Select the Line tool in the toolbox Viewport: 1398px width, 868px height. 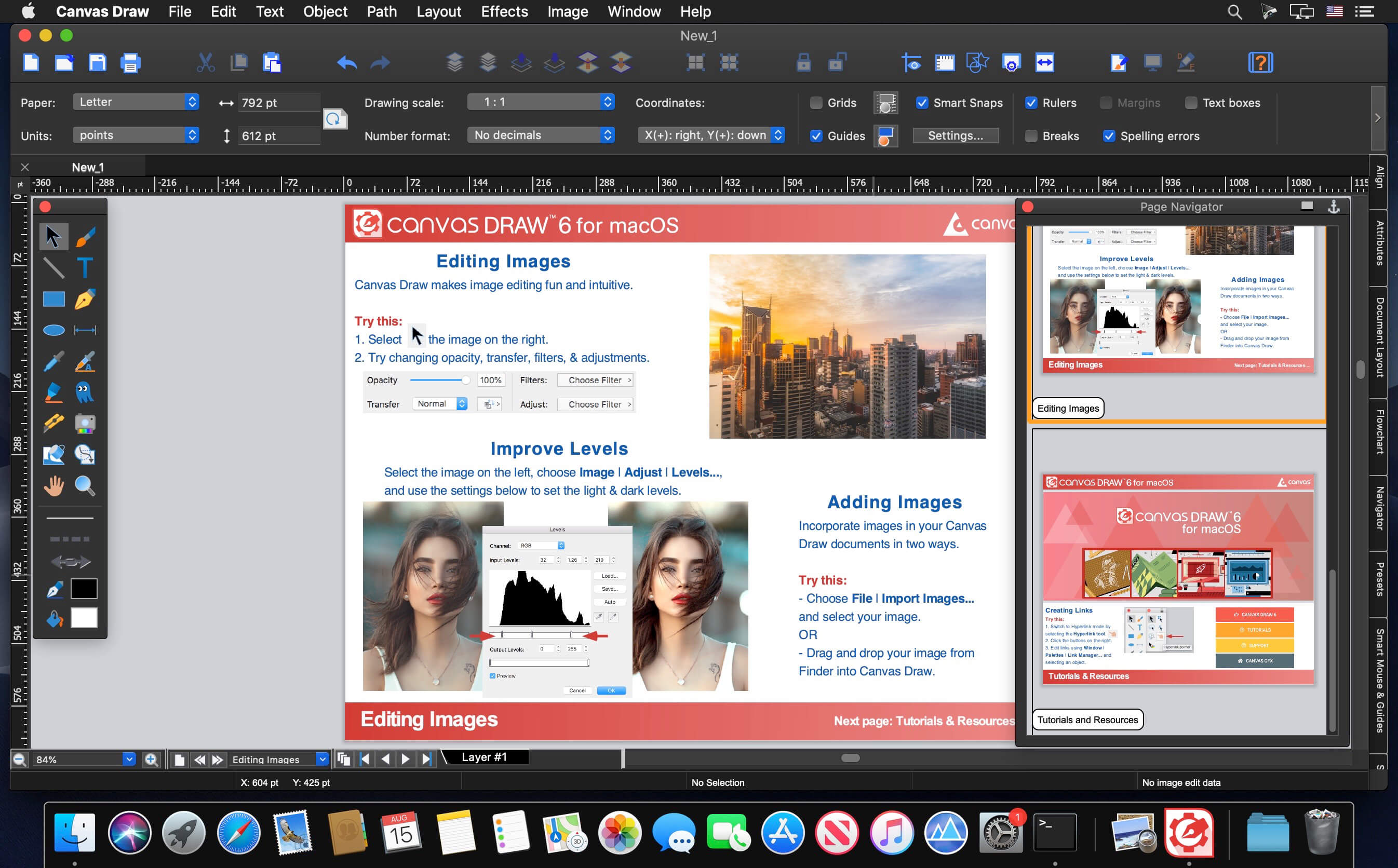tap(53, 267)
